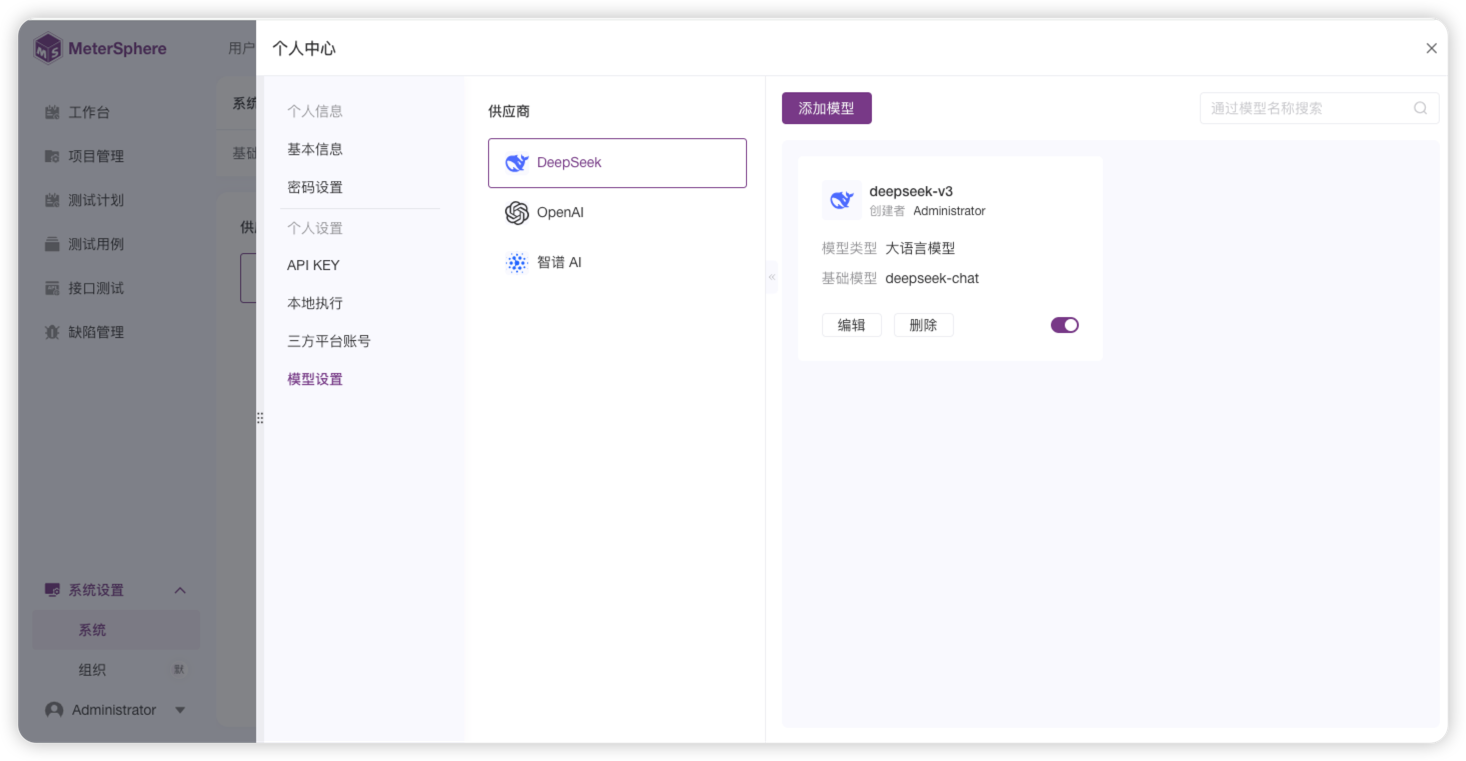Select the 智谱 AI supplier
Viewport: 1466px width, 761px height.
point(617,263)
